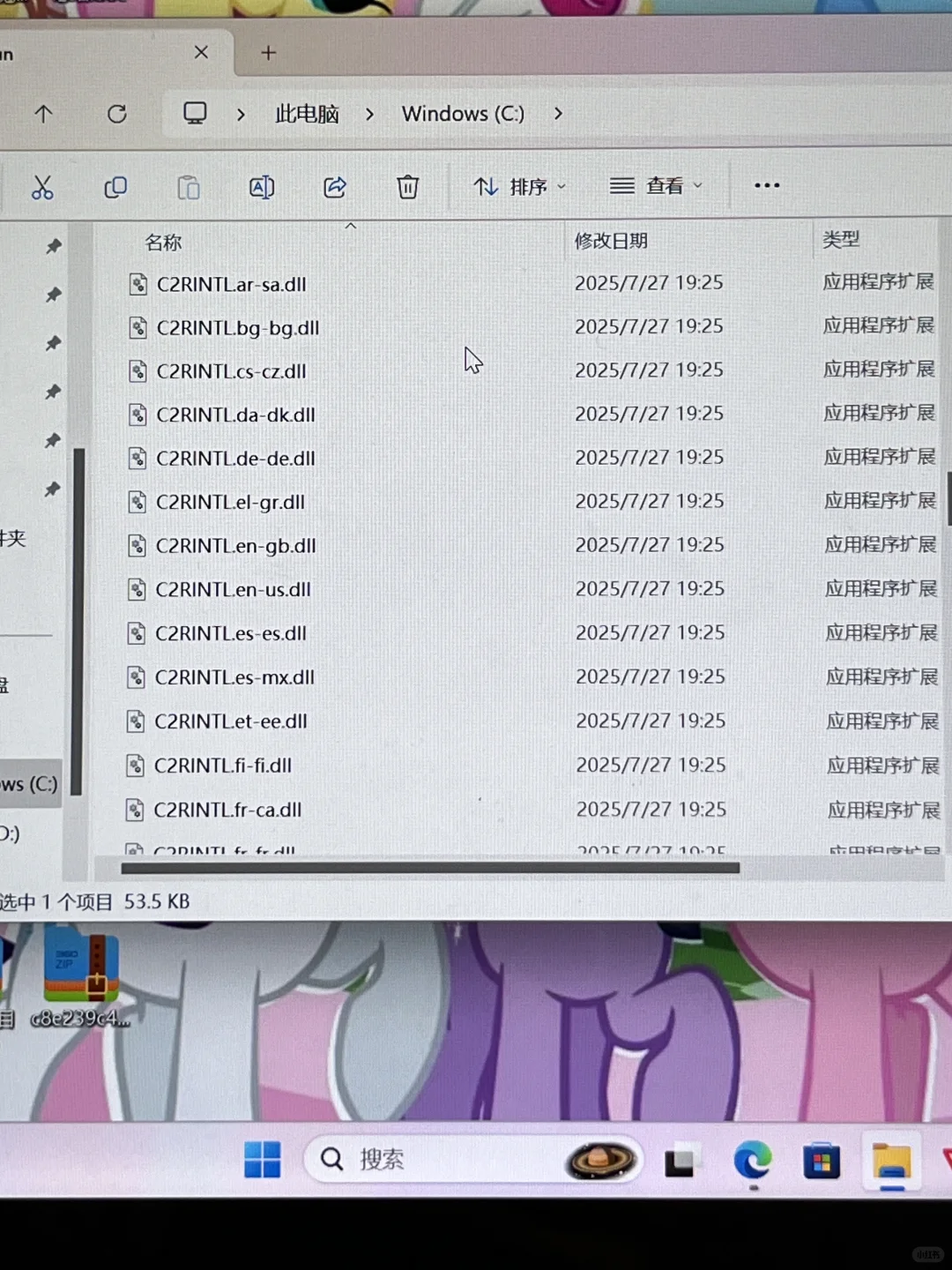Click the dll file icon of C2RINTL.en-us.dll
952x1270 pixels.
coord(137,589)
